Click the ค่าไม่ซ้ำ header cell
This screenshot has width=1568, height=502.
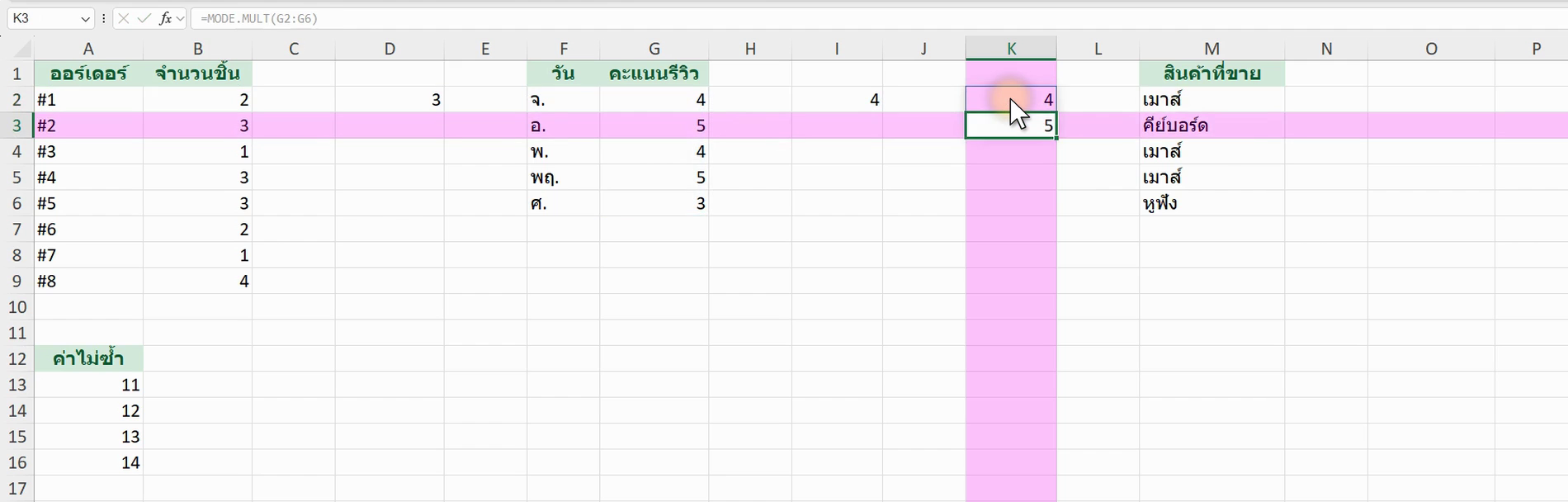[x=88, y=359]
